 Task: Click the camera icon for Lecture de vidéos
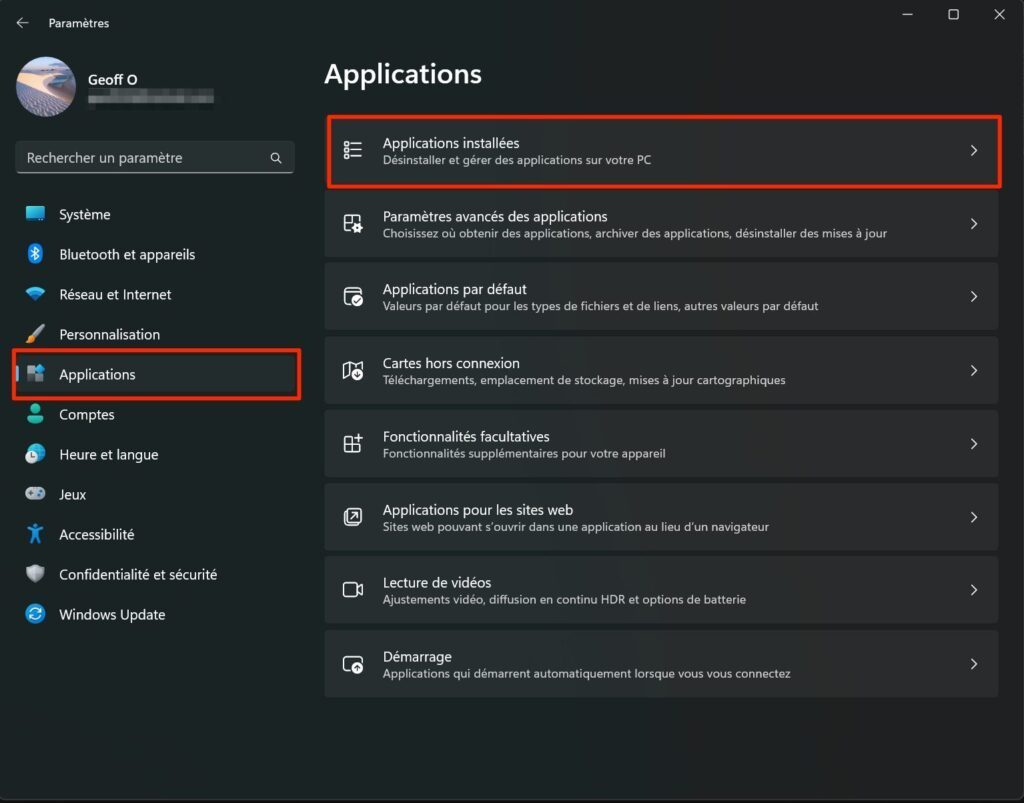pyautogui.click(x=353, y=590)
